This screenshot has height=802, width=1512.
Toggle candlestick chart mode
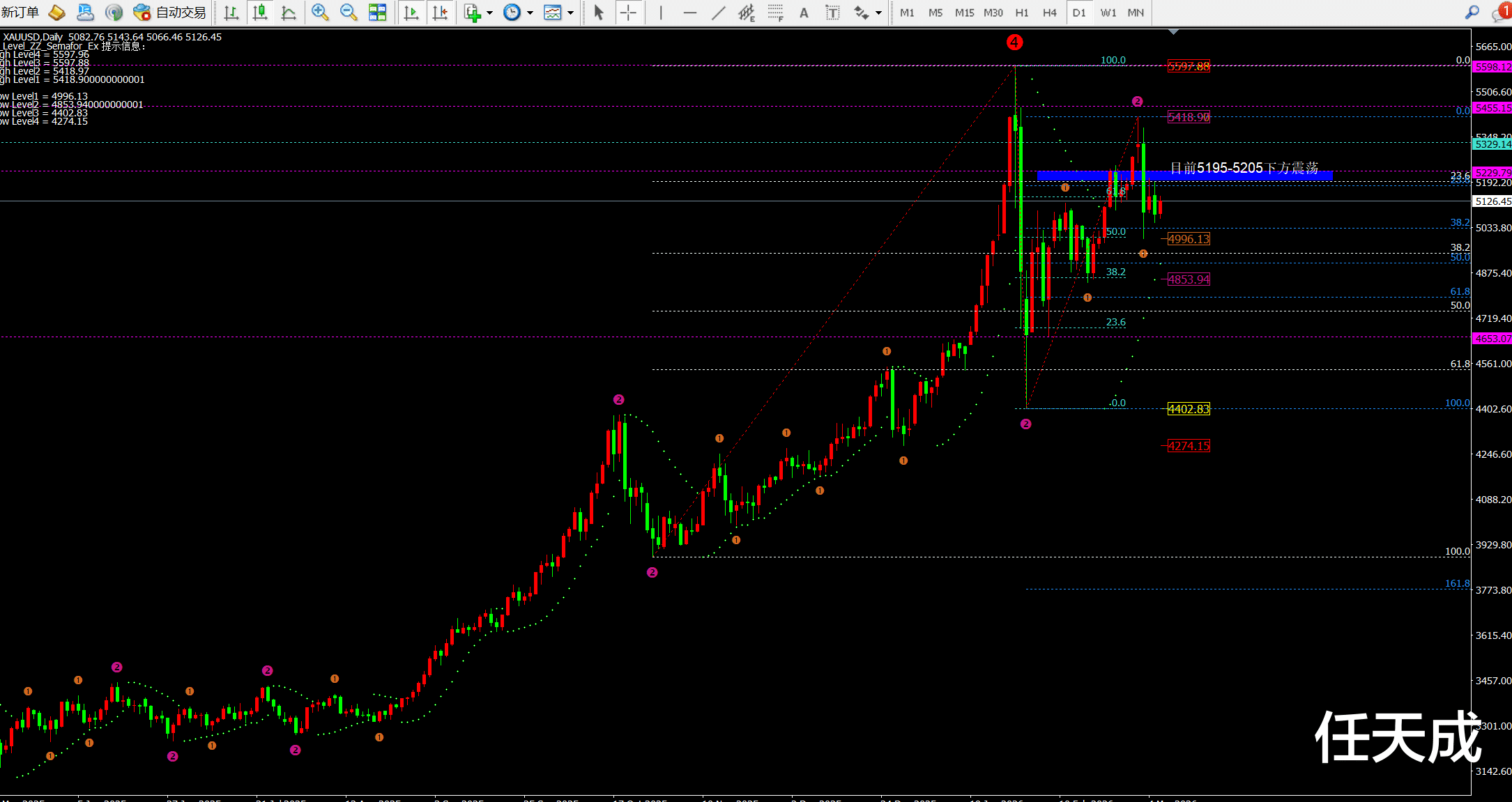pos(260,13)
